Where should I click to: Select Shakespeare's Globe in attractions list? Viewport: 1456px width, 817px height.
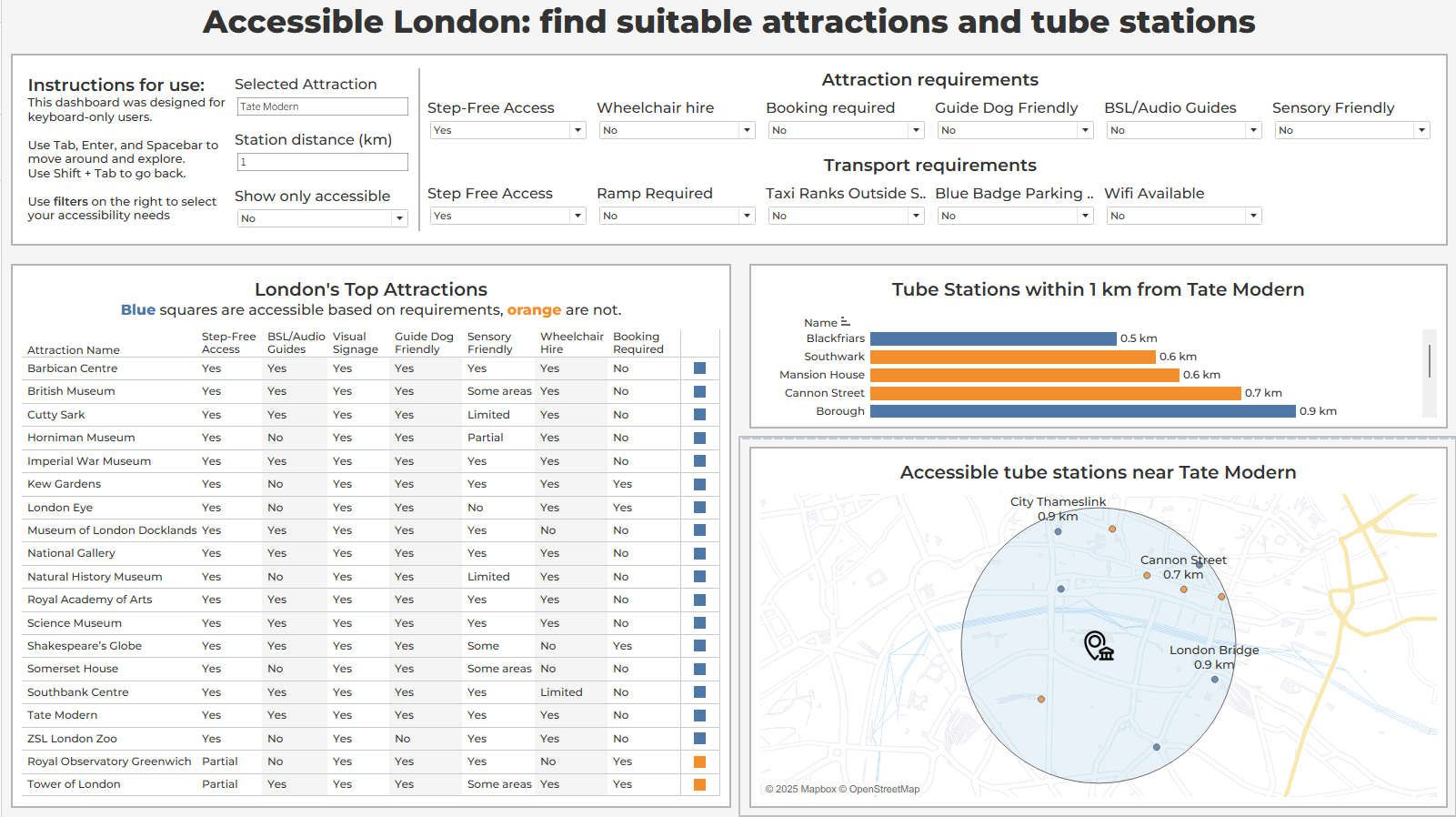85,646
